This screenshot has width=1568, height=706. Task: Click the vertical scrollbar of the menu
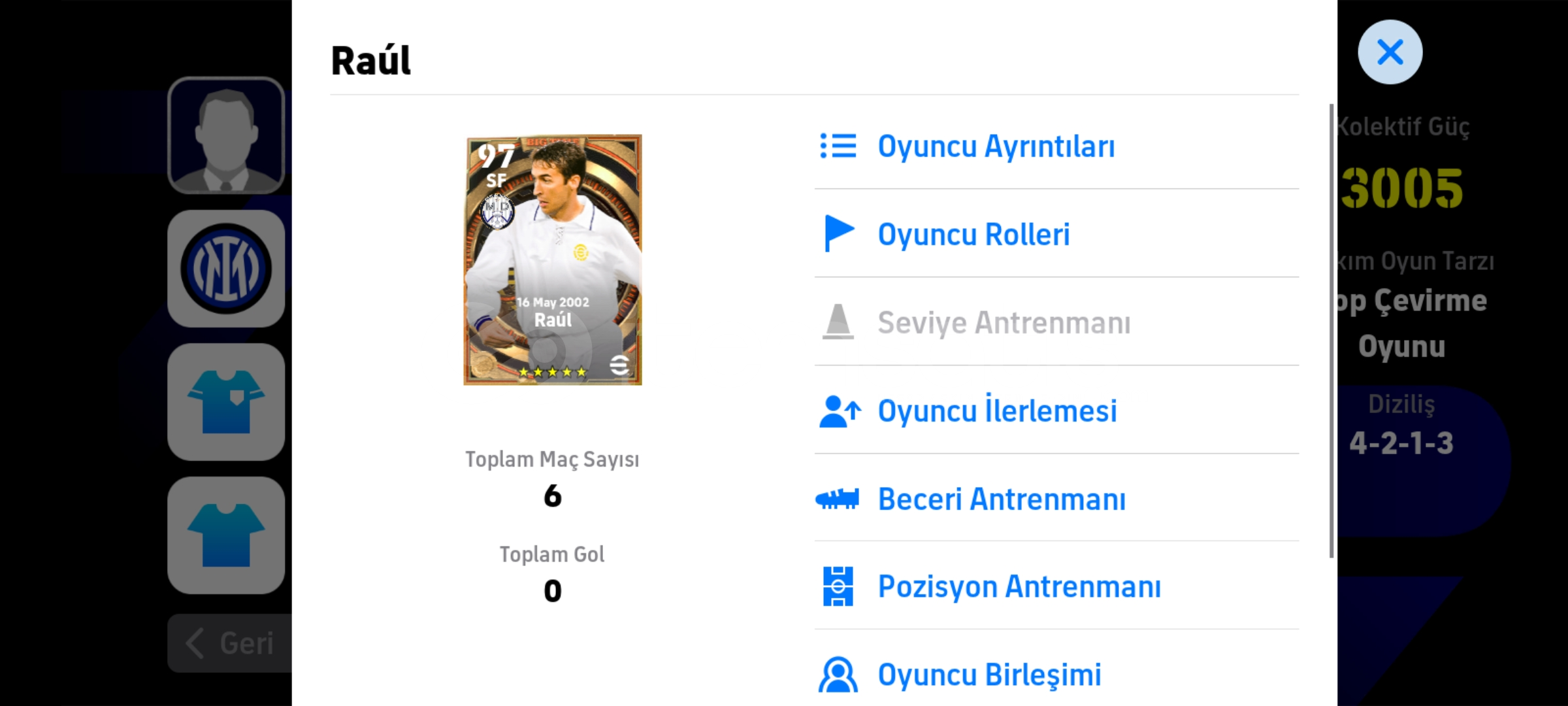(x=1331, y=331)
